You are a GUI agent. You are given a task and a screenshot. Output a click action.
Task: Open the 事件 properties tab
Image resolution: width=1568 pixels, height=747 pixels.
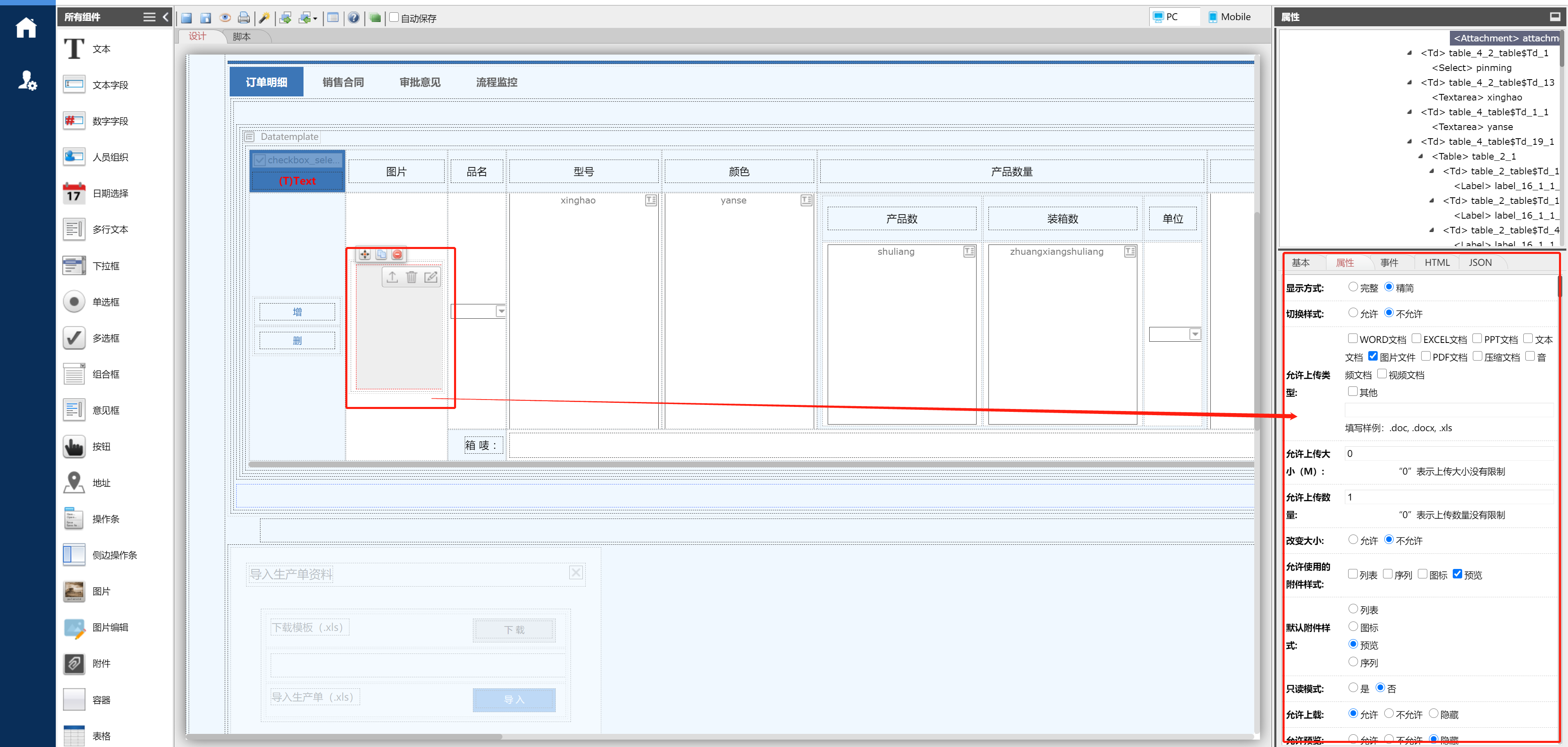click(x=1388, y=263)
